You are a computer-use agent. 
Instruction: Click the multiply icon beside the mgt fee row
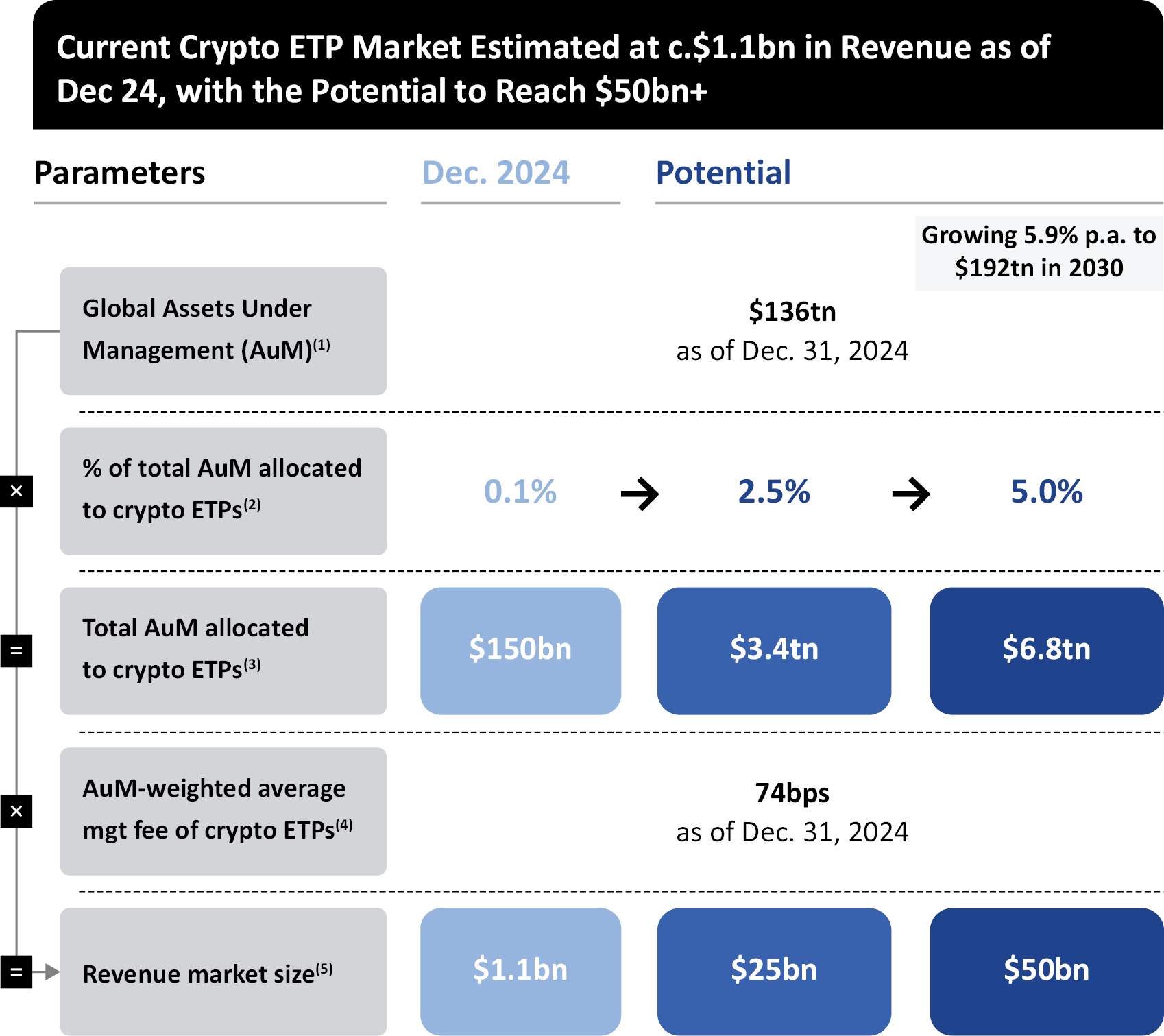tap(16, 811)
